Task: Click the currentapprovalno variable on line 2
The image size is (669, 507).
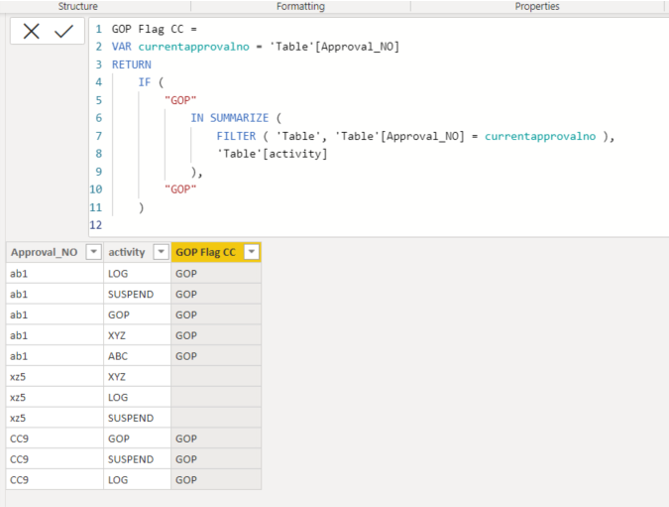Action: (194, 47)
